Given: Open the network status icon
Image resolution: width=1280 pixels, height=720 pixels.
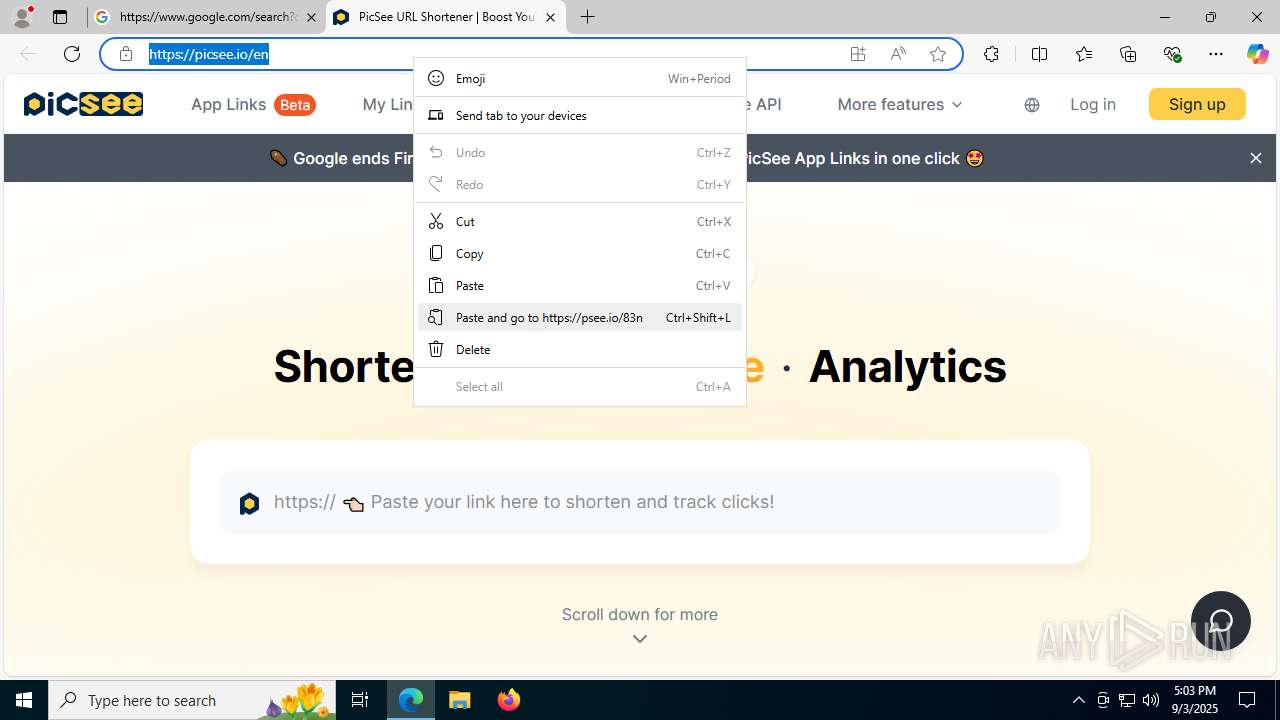Looking at the screenshot, I should (x=1127, y=700).
